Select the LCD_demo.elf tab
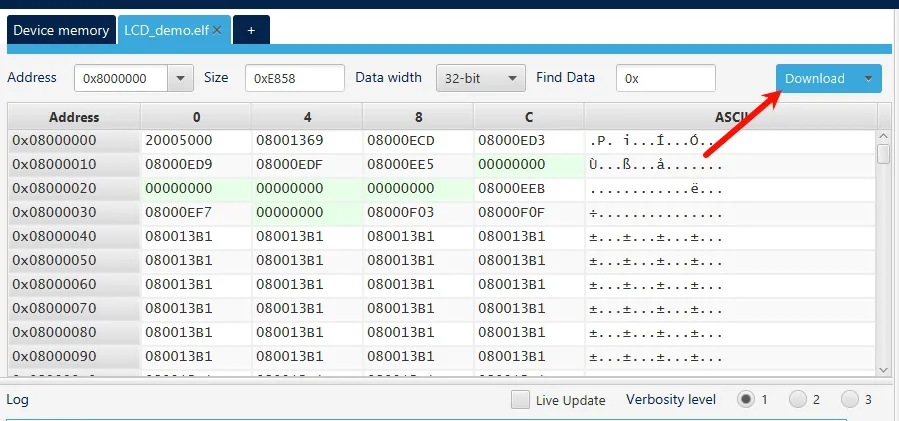Screen dimensions: 899x421 167,30
